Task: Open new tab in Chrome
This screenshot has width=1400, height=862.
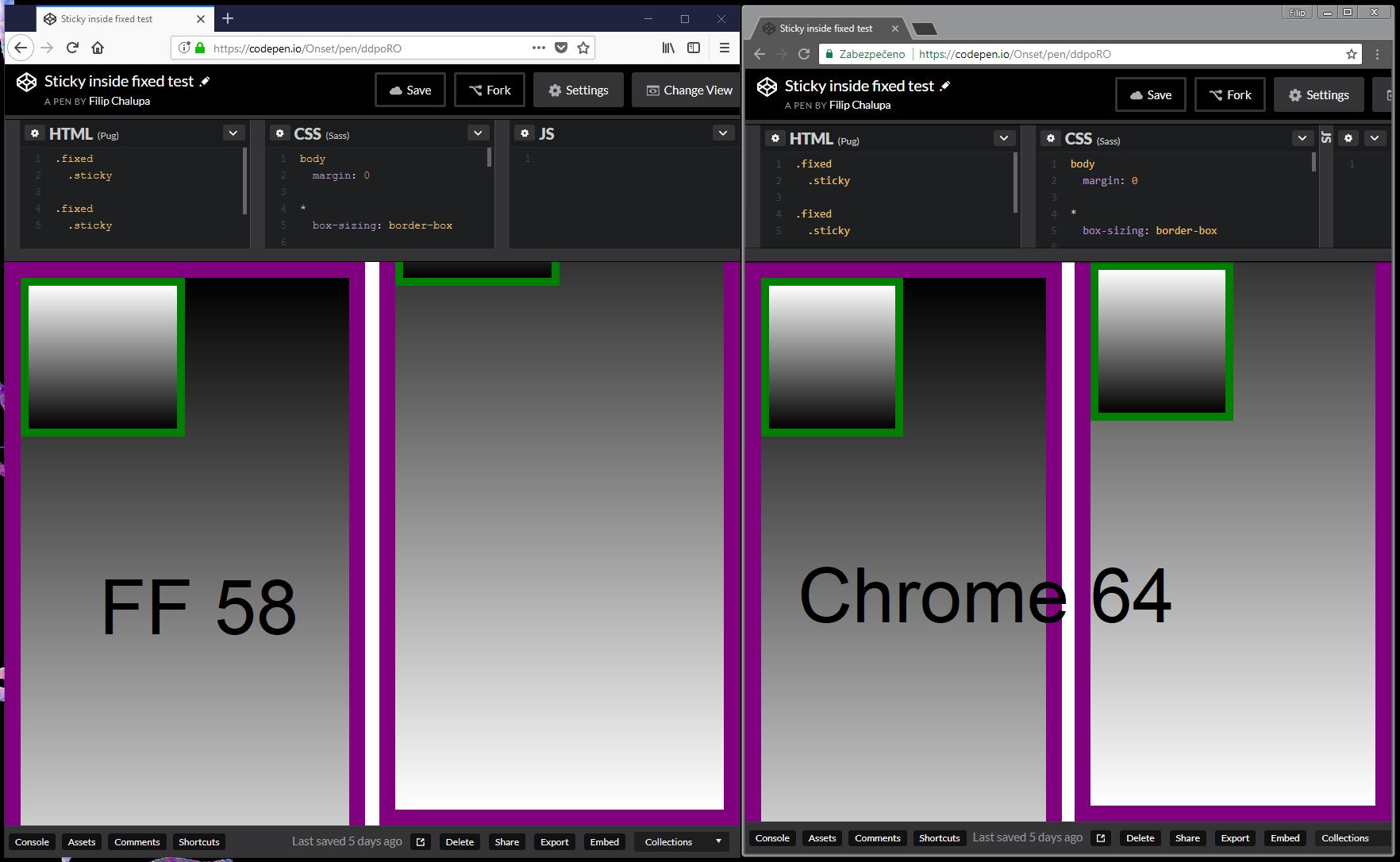Action: (x=925, y=29)
